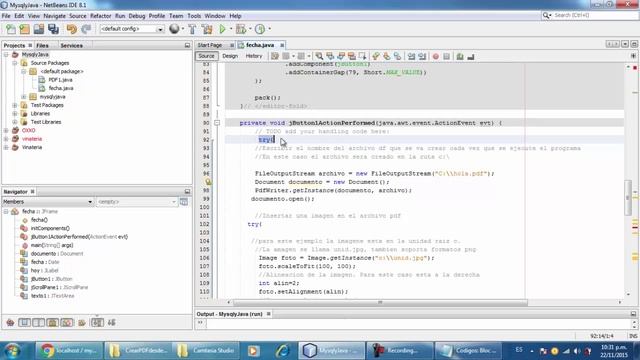The width and height of the screenshot is (640, 360).
Task: Expand the OXXO project node
Action: coord(6,130)
